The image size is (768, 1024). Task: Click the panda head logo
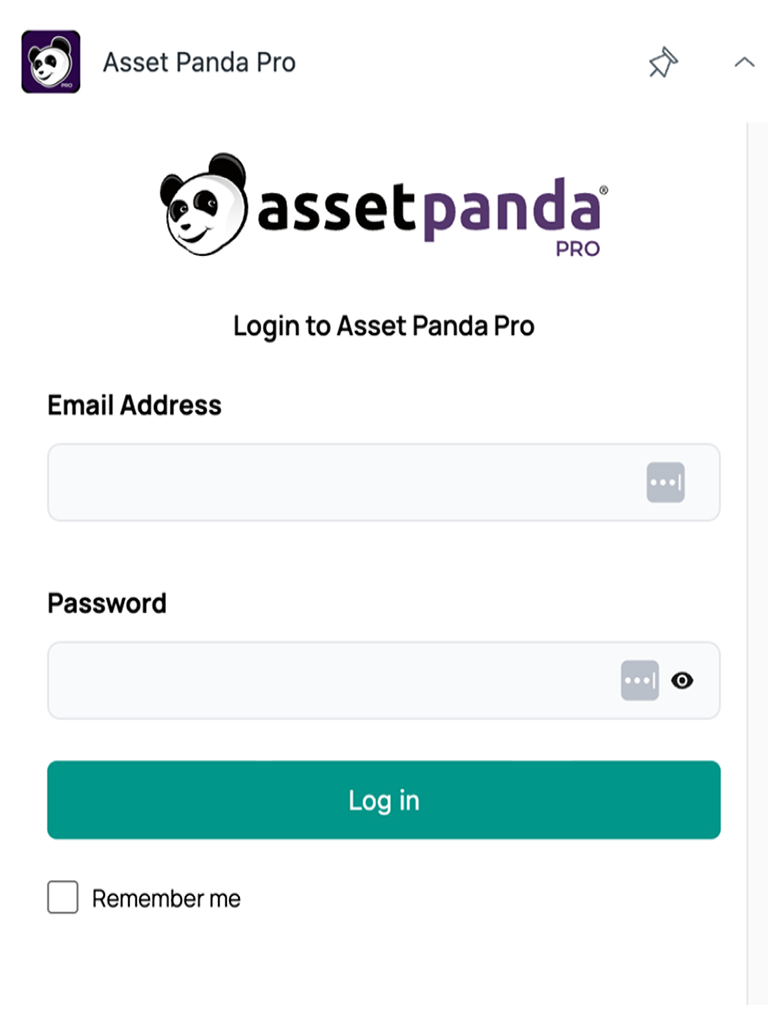(203, 204)
